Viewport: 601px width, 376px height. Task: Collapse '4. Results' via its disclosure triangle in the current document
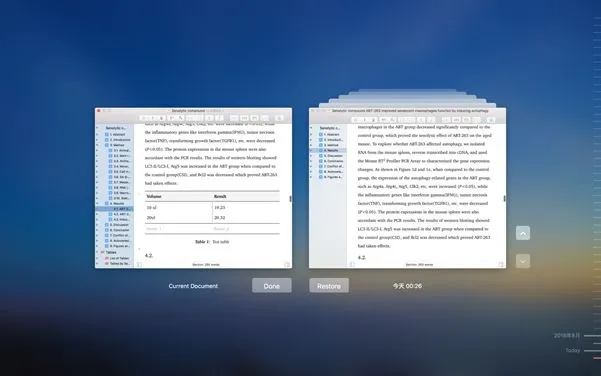[x=97, y=204]
